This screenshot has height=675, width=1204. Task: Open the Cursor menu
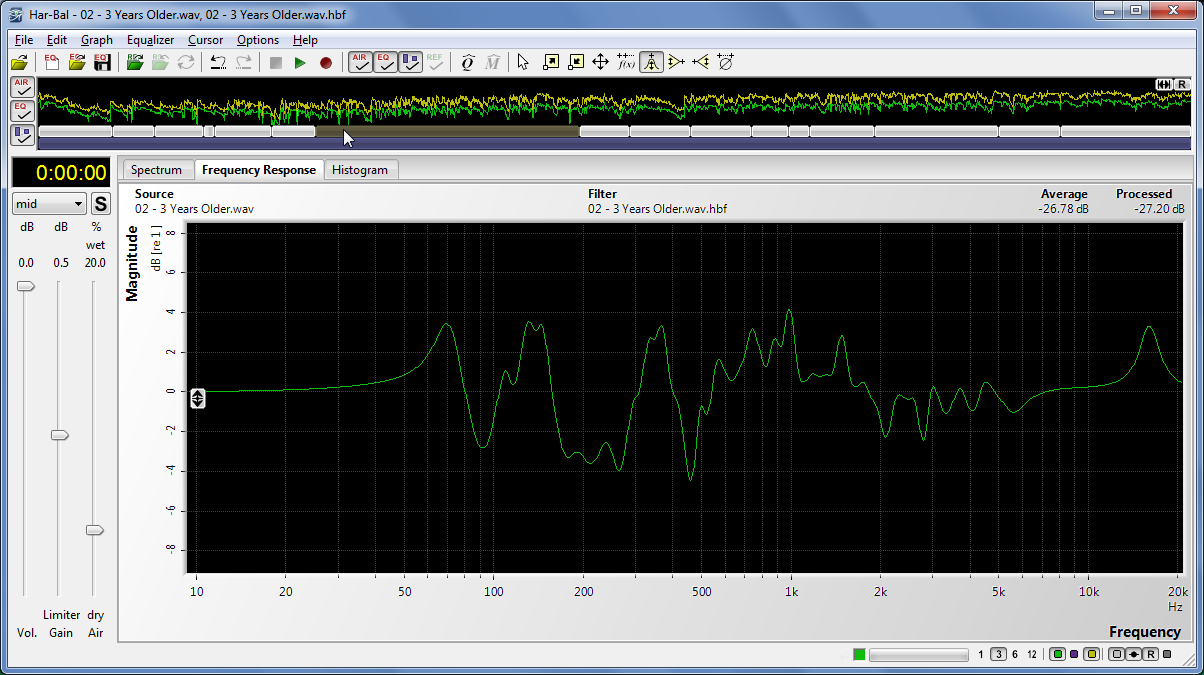(206, 40)
